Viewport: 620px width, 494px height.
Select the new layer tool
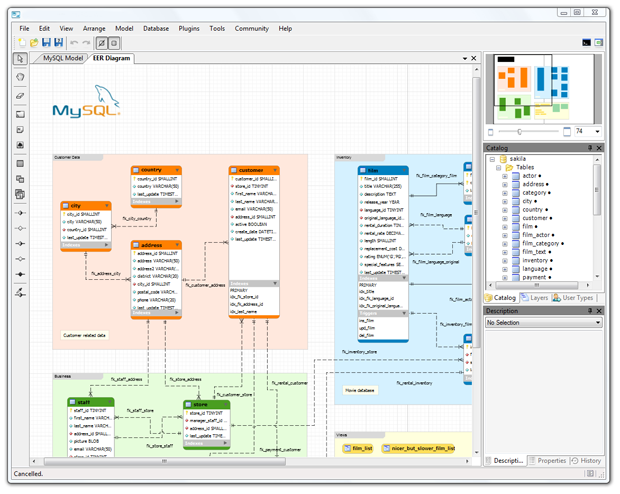(x=20, y=114)
